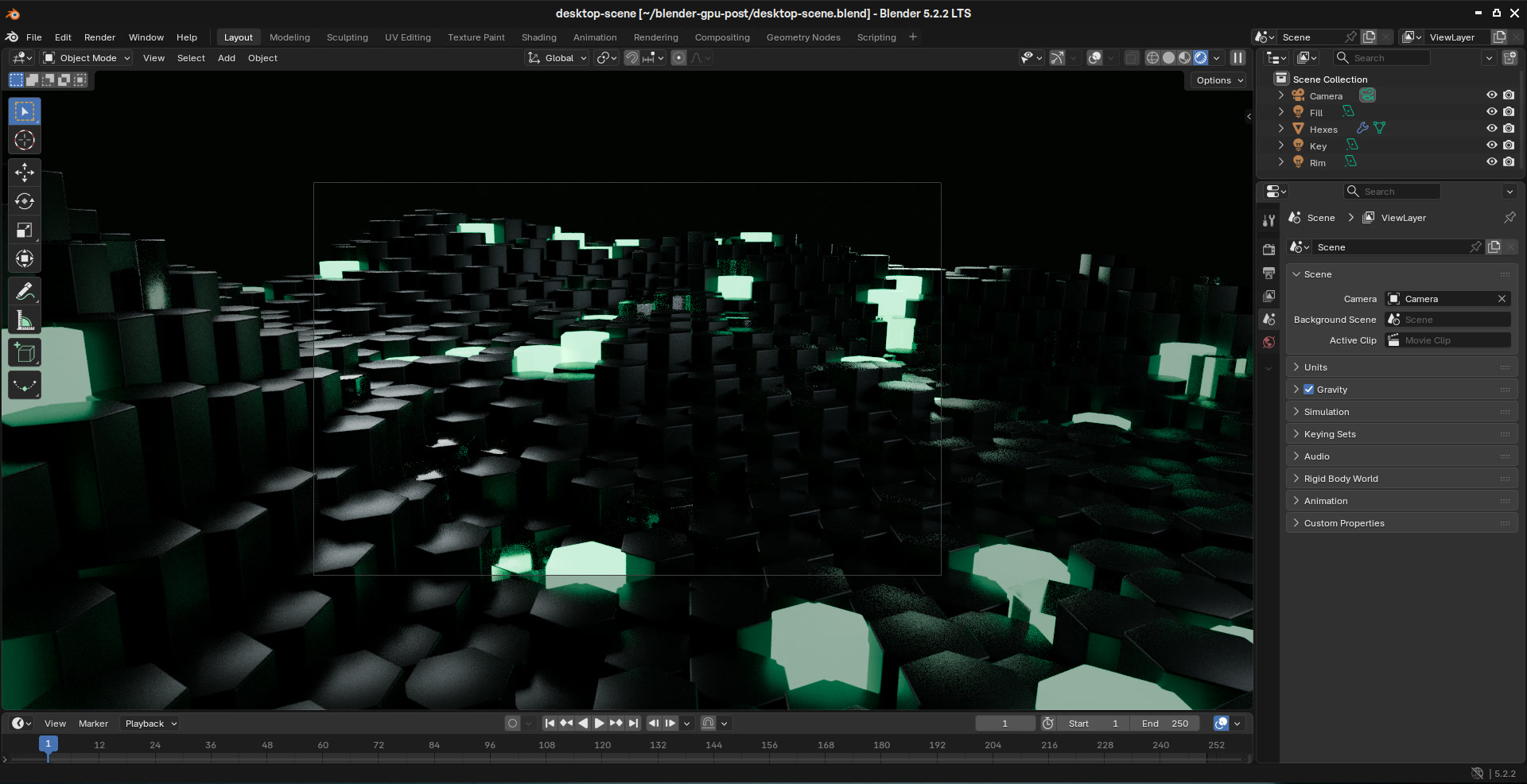Open the viewport Add menu
The image size is (1527, 784).
coord(227,58)
